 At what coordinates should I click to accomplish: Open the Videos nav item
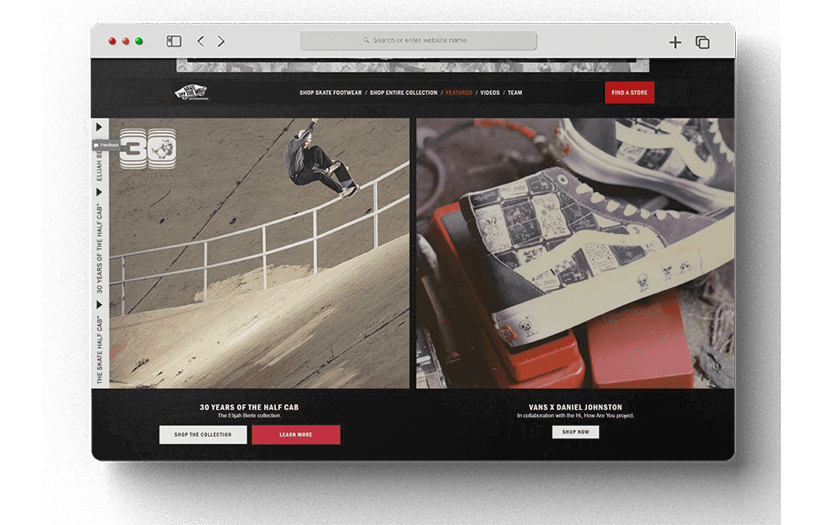490,93
